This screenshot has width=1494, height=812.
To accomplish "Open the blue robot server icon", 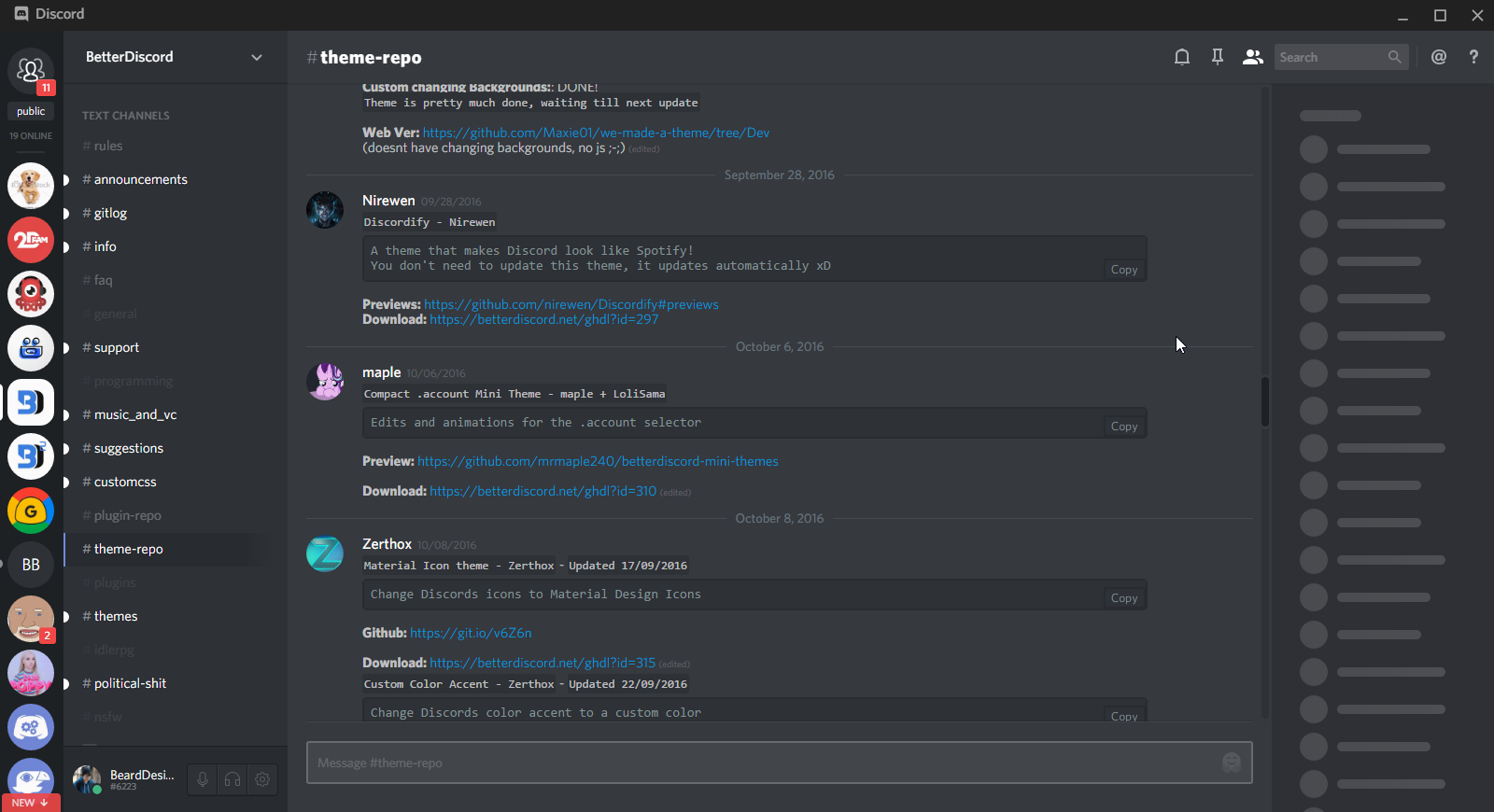I will point(31,348).
